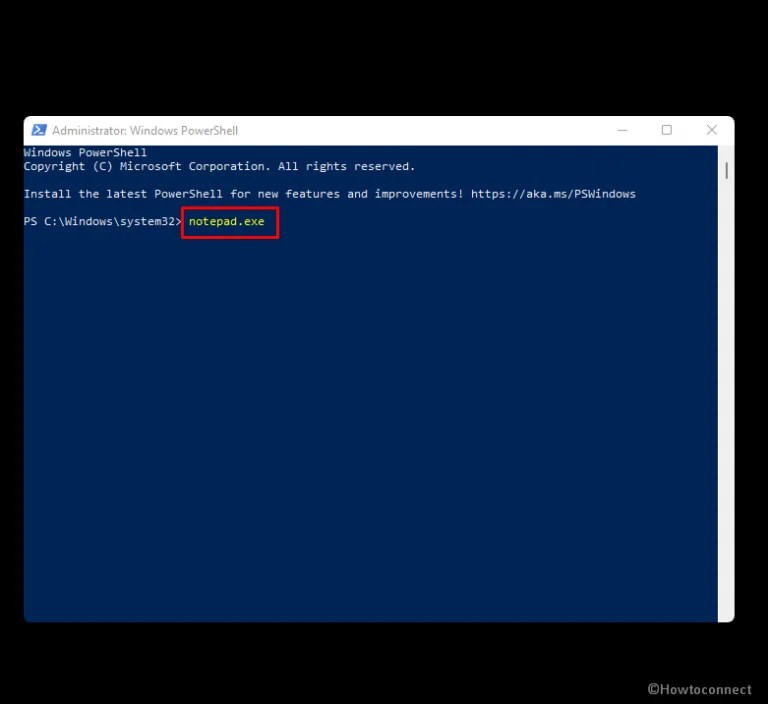Click the https://aka.ms/PSWindows URL text
The width and height of the screenshot is (768, 704).
pos(553,194)
